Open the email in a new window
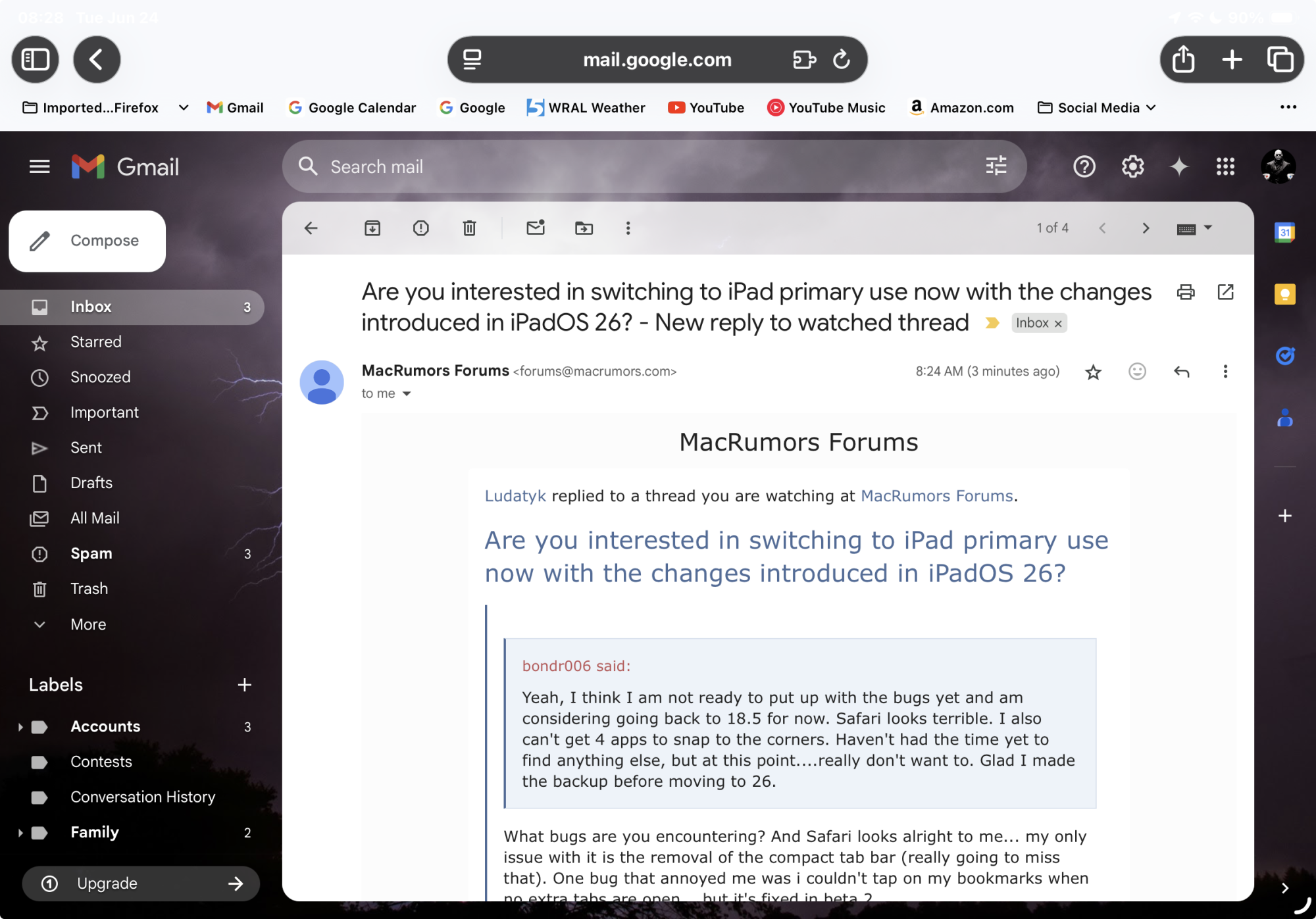 tap(1225, 292)
